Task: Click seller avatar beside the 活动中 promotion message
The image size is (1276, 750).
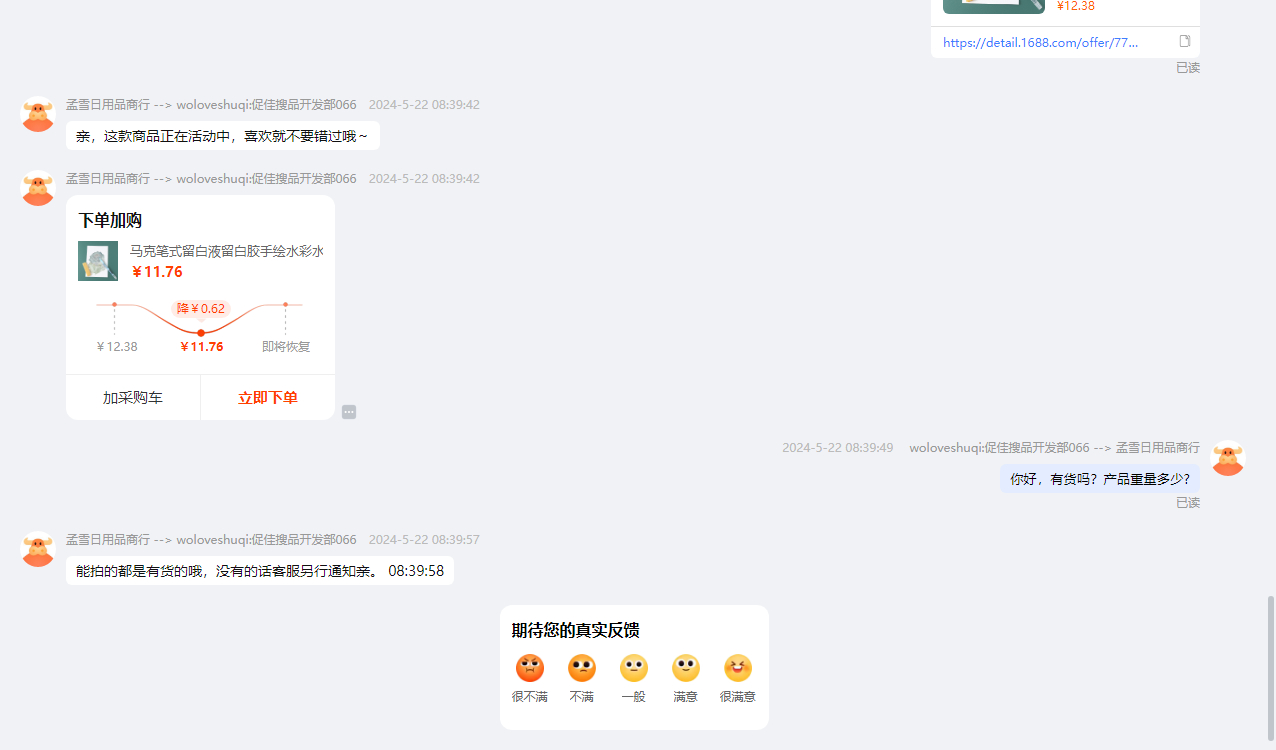Action: [x=38, y=114]
